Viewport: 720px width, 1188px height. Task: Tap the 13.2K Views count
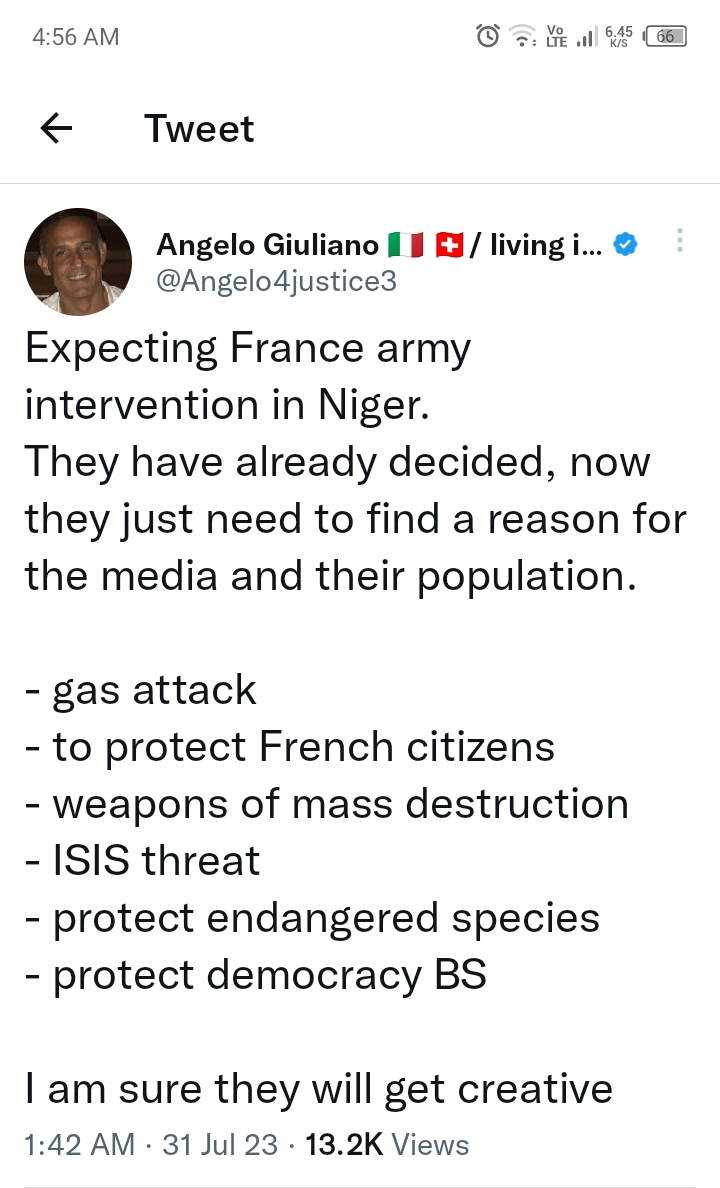(x=387, y=1144)
